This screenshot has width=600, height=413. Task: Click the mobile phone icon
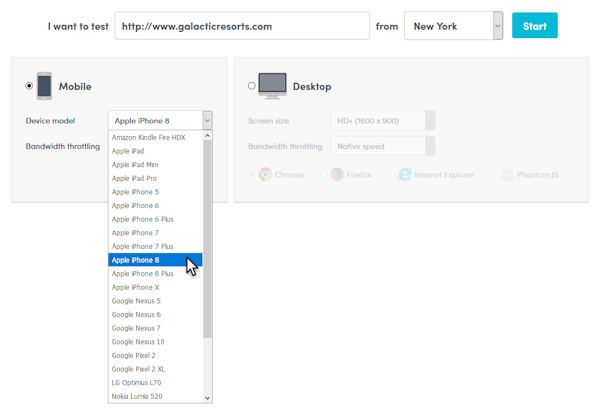pos(44,86)
